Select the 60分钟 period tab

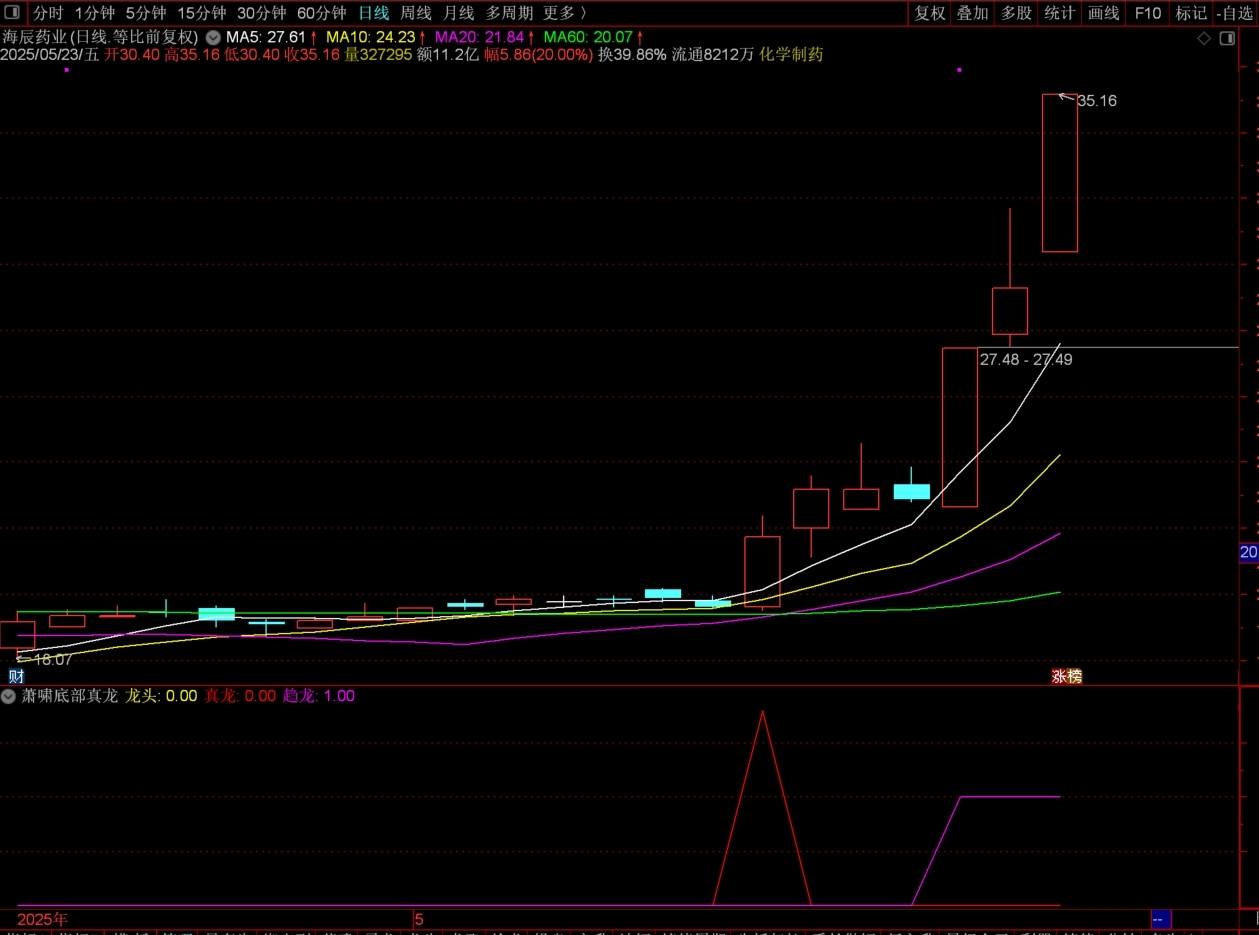321,13
